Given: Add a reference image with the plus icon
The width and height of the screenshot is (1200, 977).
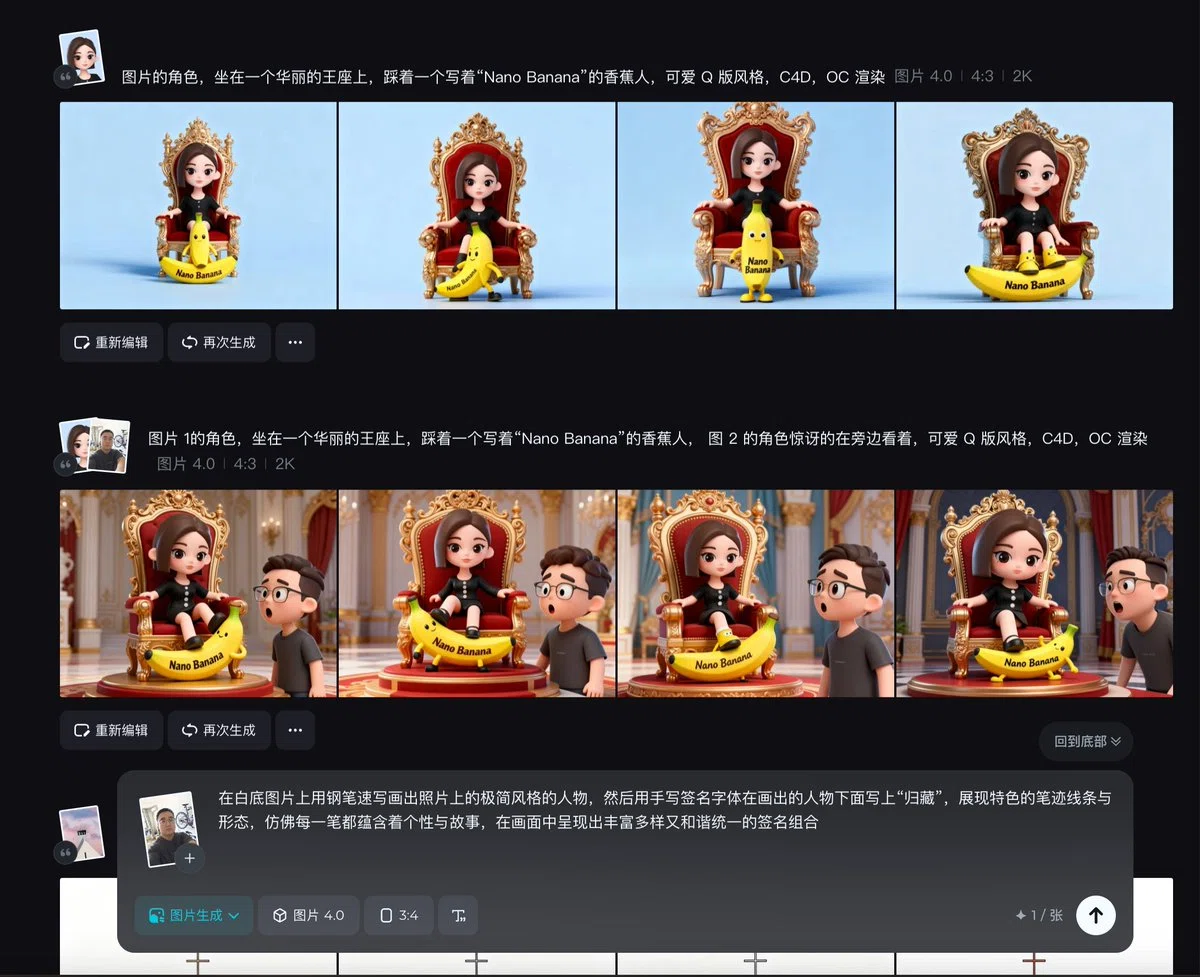Looking at the screenshot, I should point(188,857).
